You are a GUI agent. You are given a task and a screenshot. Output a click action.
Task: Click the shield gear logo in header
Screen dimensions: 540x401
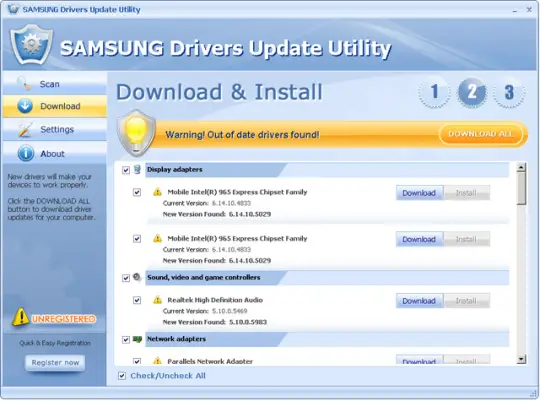coord(31,44)
